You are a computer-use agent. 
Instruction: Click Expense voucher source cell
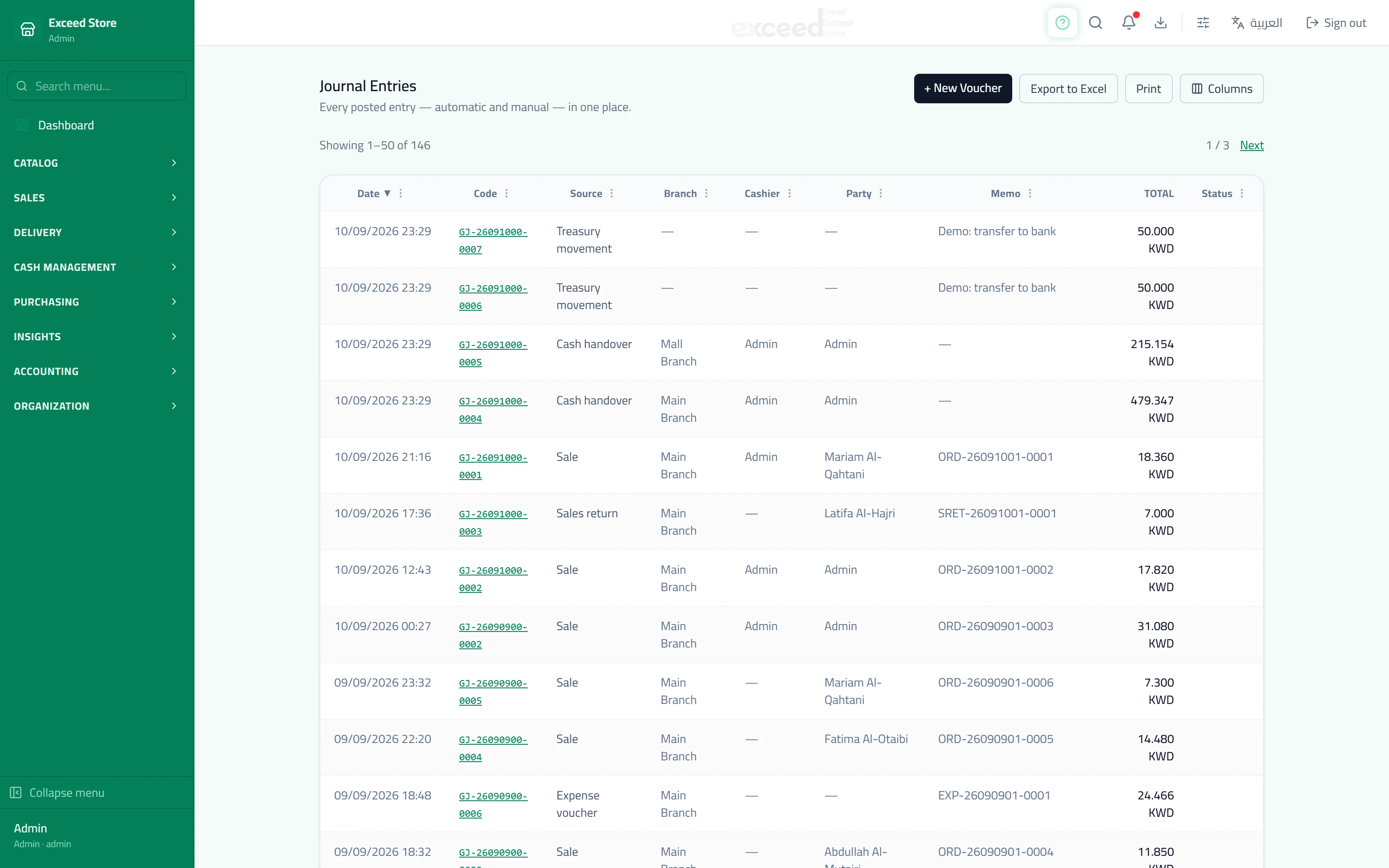(x=577, y=804)
